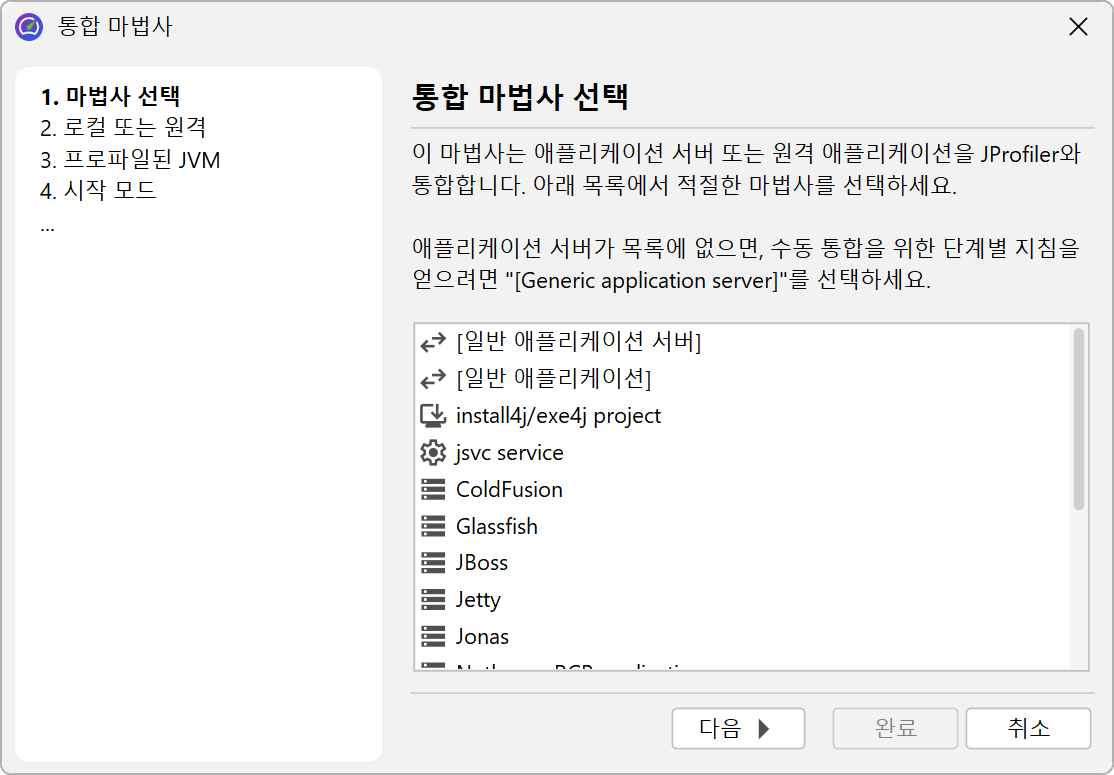Select Jonas in the integration list
Image resolution: width=1114 pixels, height=775 pixels.
[x=742, y=636]
